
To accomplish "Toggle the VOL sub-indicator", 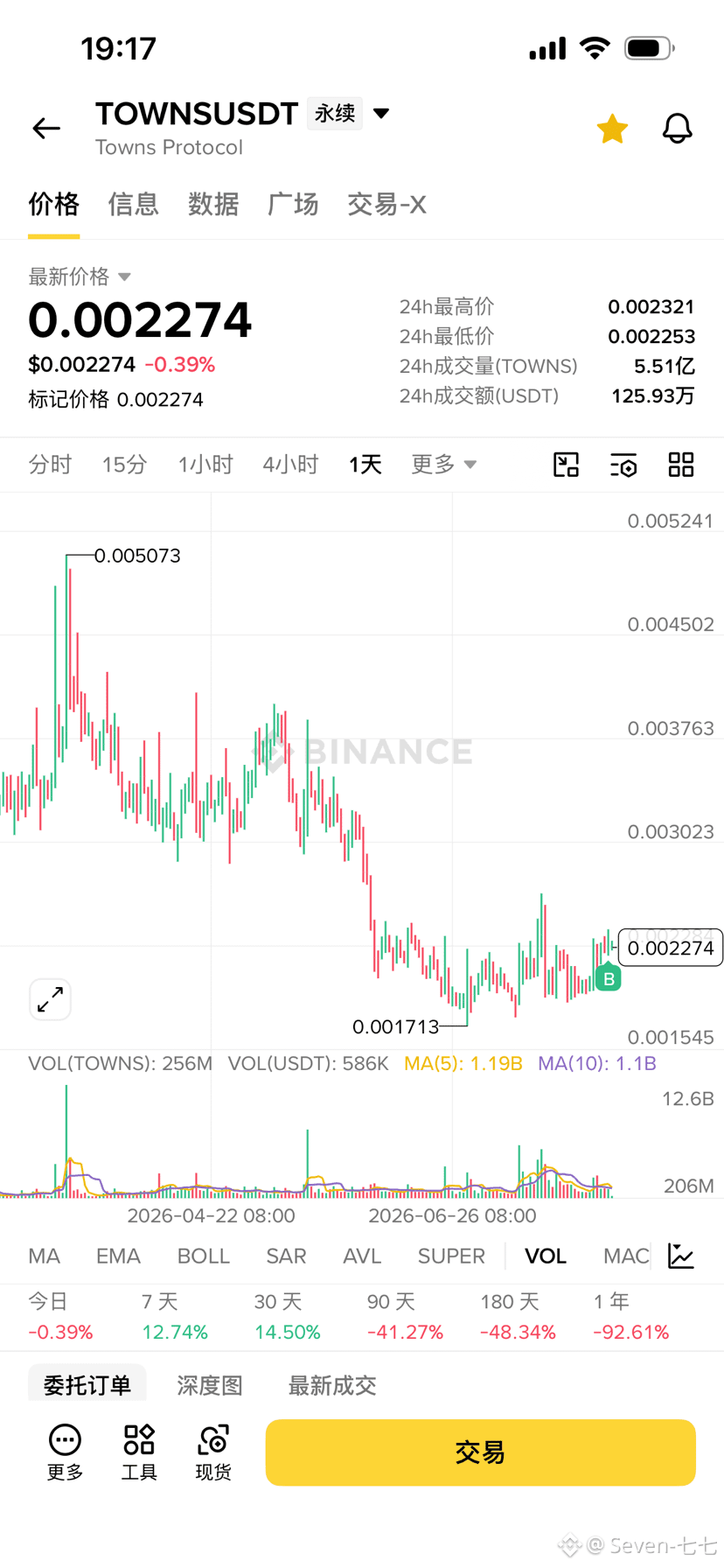I will pos(546,1256).
